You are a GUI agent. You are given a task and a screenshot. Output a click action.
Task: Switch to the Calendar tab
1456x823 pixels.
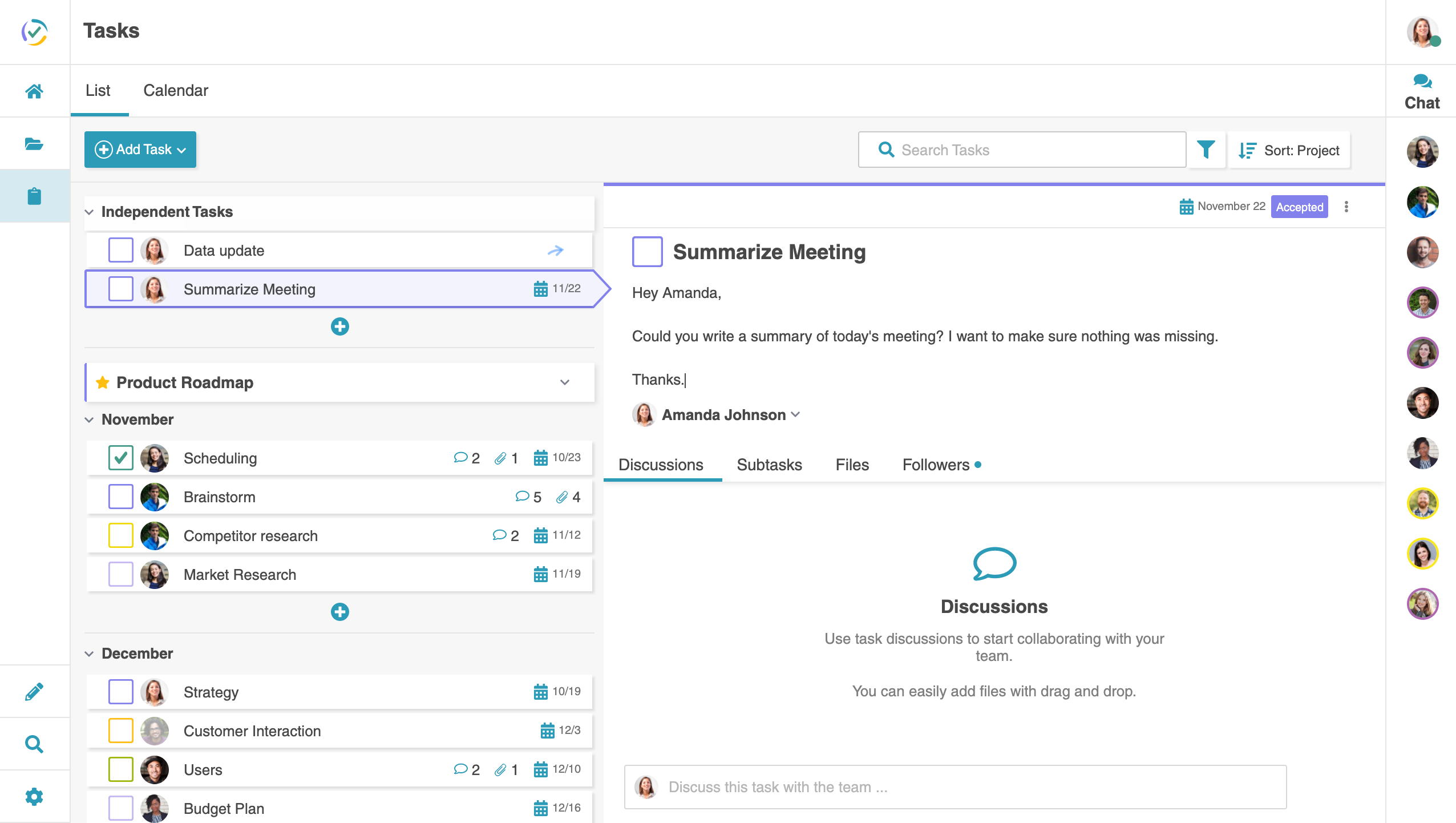point(175,91)
